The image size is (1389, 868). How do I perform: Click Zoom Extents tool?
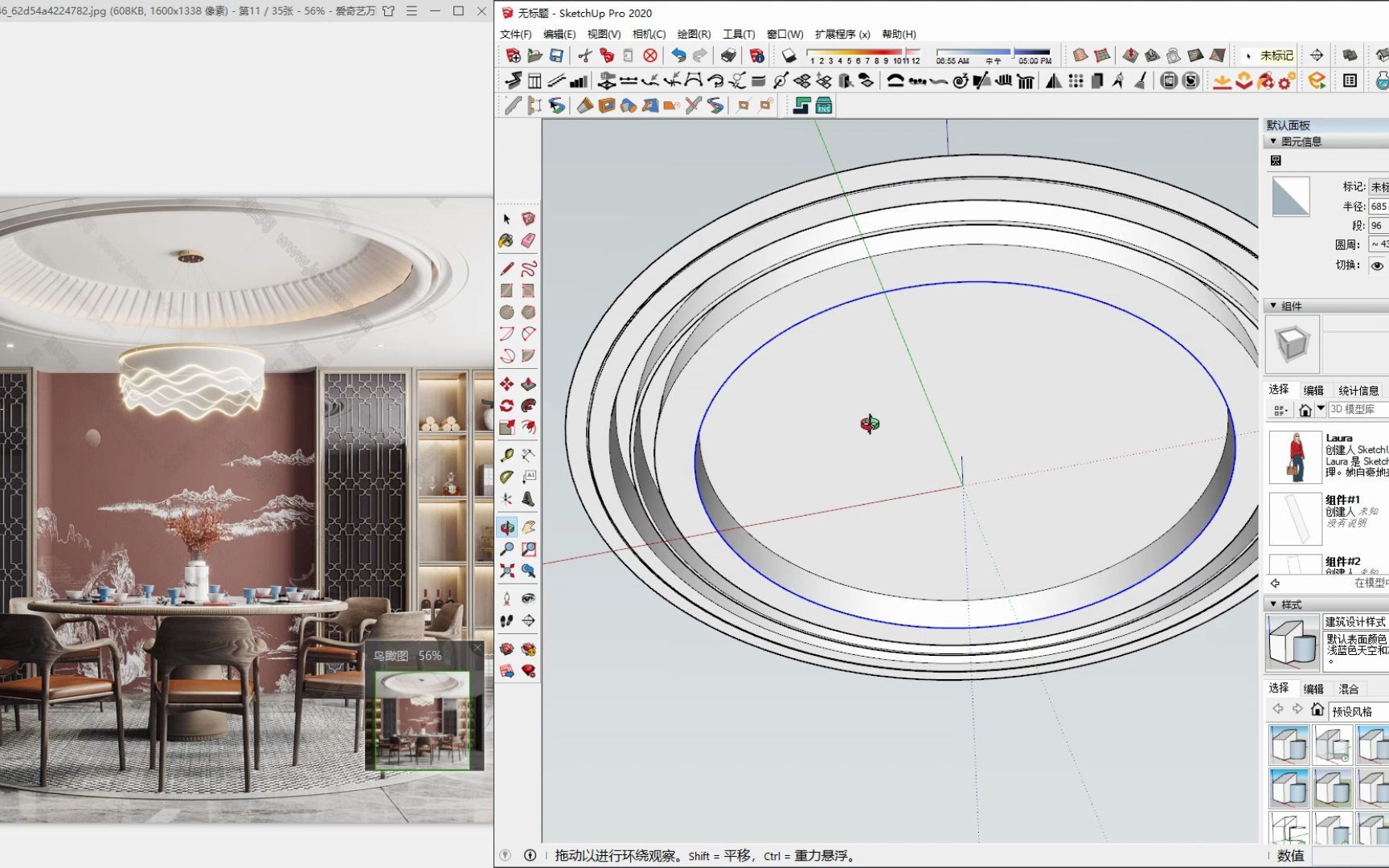[x=506, y=571]
